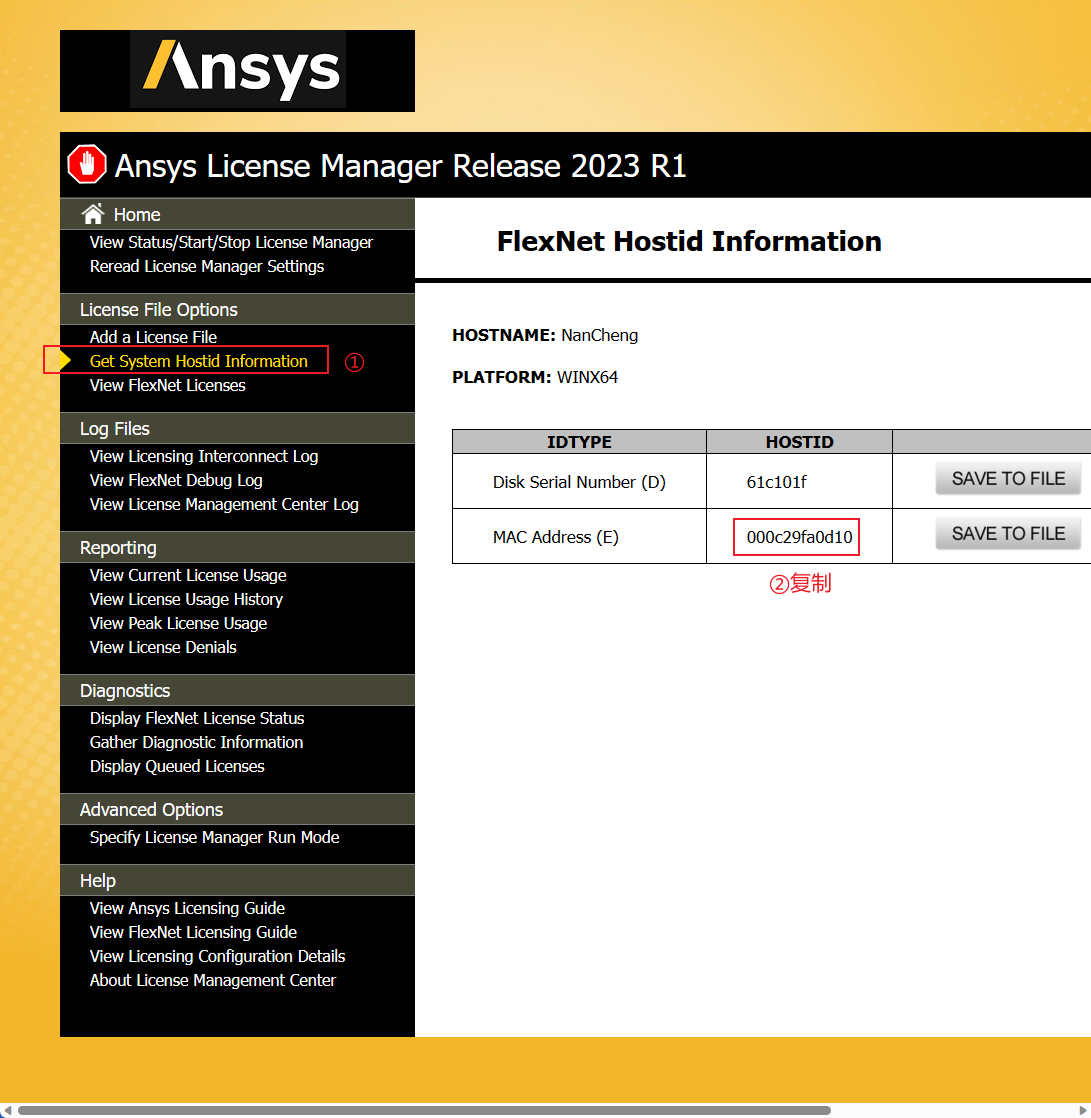
Task: Open the Home menu link
Action: pyautogui.click(x=137, y=215)
